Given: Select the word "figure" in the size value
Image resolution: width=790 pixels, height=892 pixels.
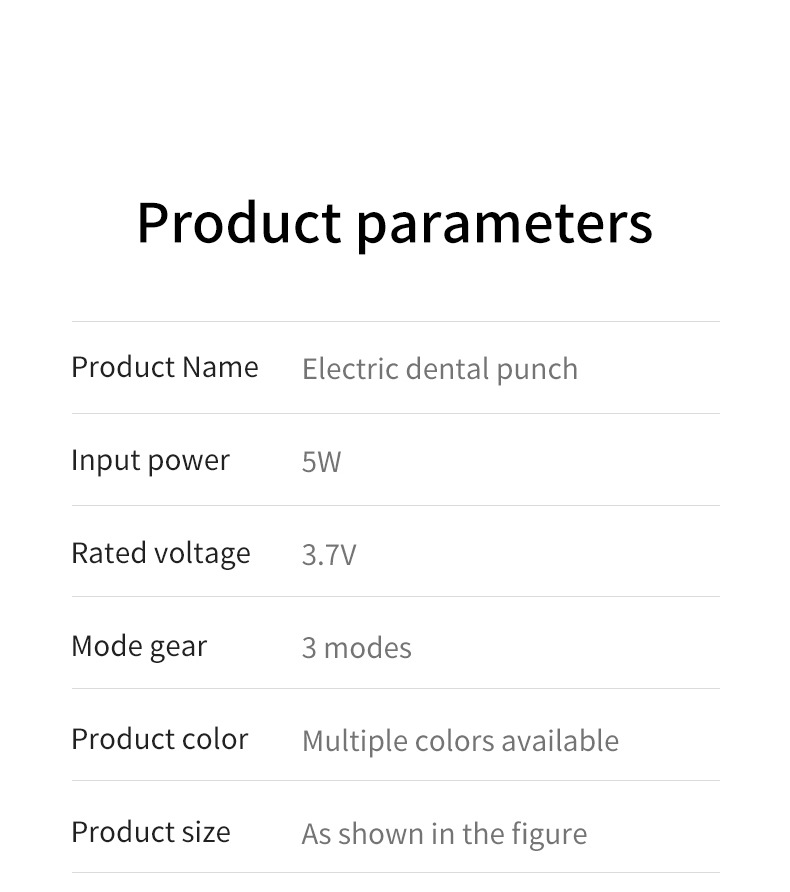Looking at the screenshot, I should [549, 835].
